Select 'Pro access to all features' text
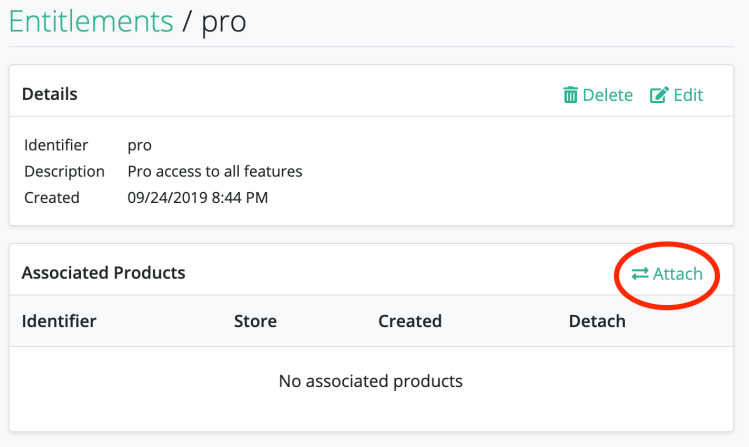 215,171
